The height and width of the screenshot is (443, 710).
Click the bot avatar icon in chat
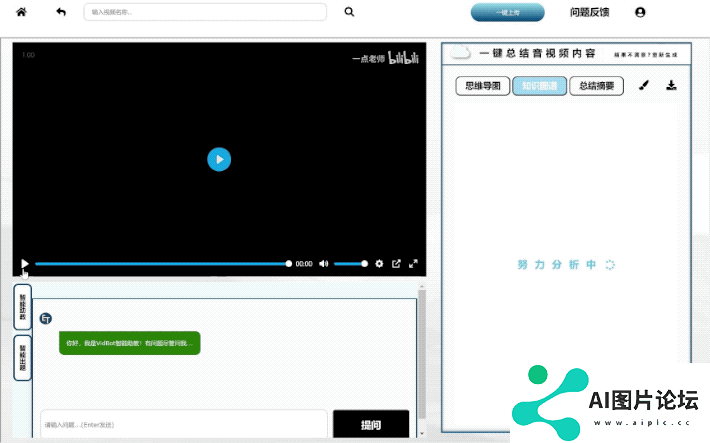coord(46,318)
